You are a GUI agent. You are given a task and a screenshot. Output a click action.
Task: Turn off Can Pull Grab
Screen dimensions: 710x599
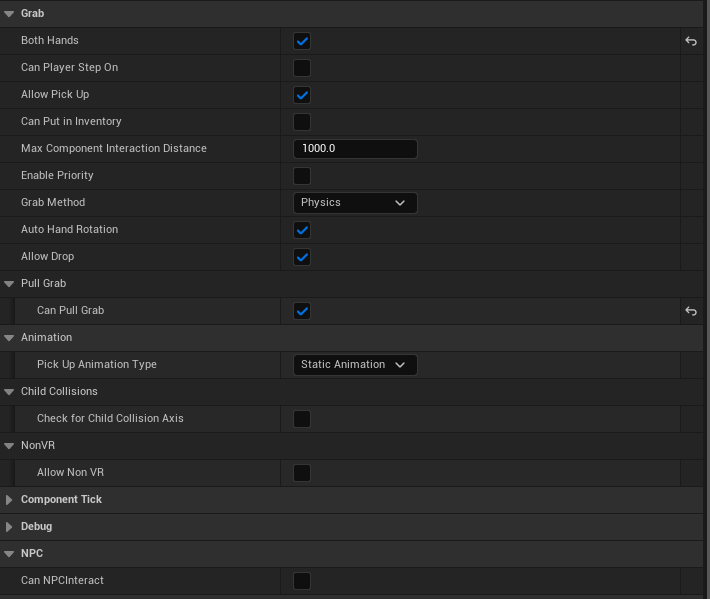point(302,311)
